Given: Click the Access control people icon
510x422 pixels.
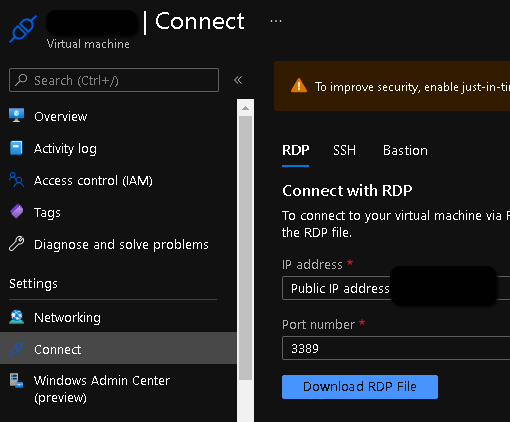Looking at the screenshot, I should 16,180.
